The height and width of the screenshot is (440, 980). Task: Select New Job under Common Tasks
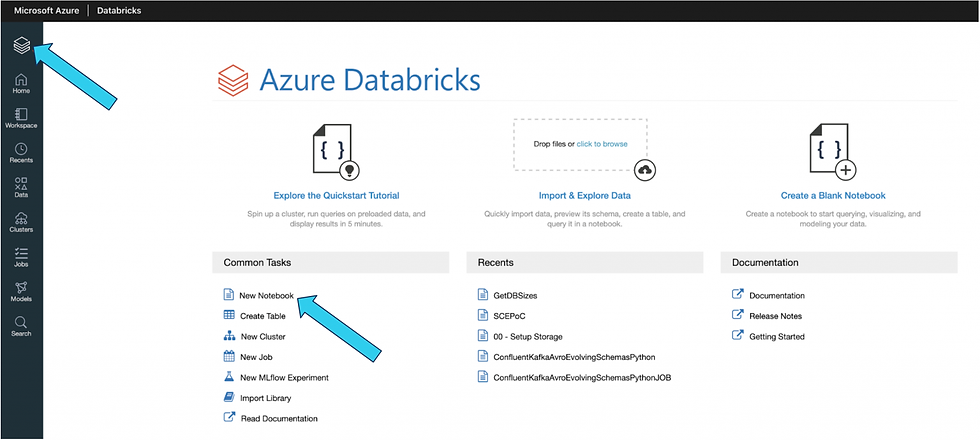pos(256,358)
